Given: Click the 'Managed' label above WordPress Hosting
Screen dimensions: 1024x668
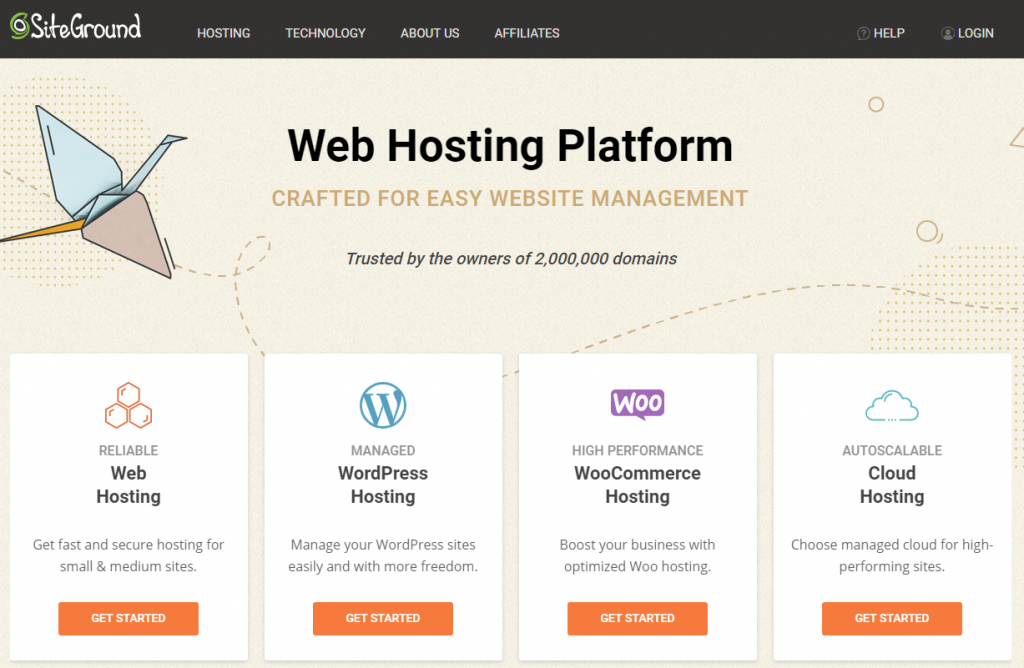Looking at the screenshot, I should tap(383, 451).
